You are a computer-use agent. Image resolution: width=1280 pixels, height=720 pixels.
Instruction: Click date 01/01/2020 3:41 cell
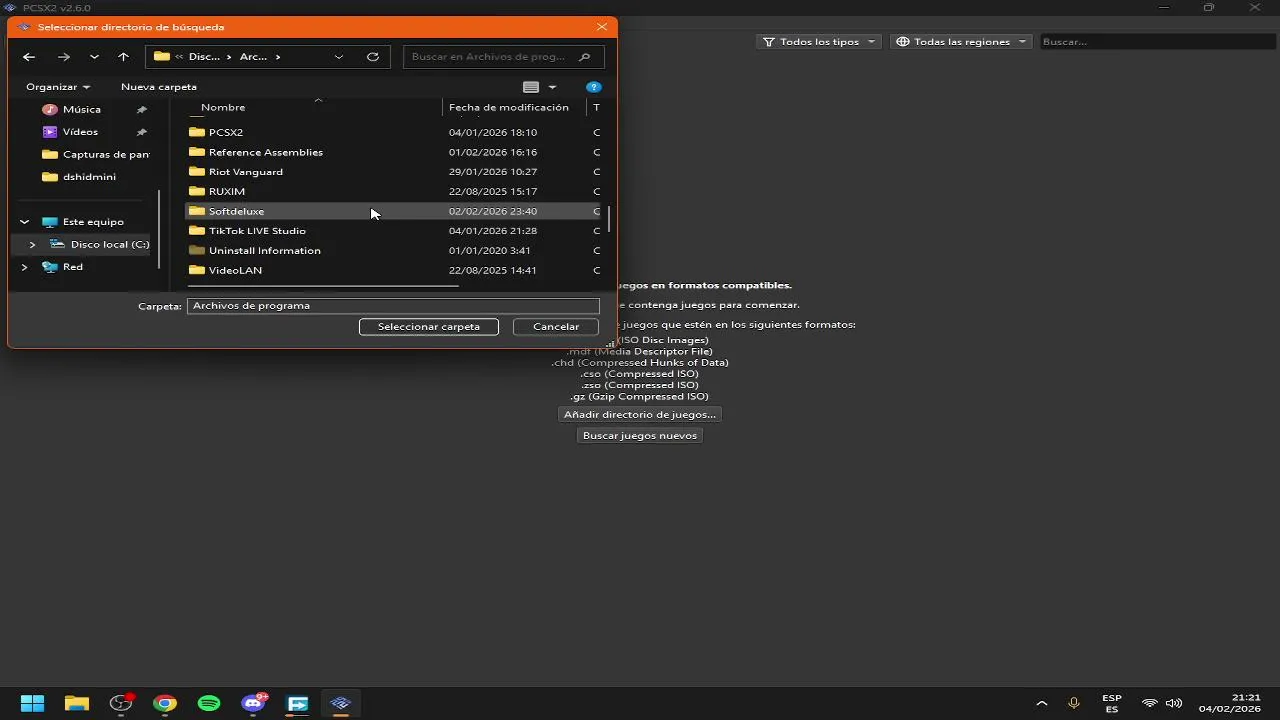coord(490,250)
